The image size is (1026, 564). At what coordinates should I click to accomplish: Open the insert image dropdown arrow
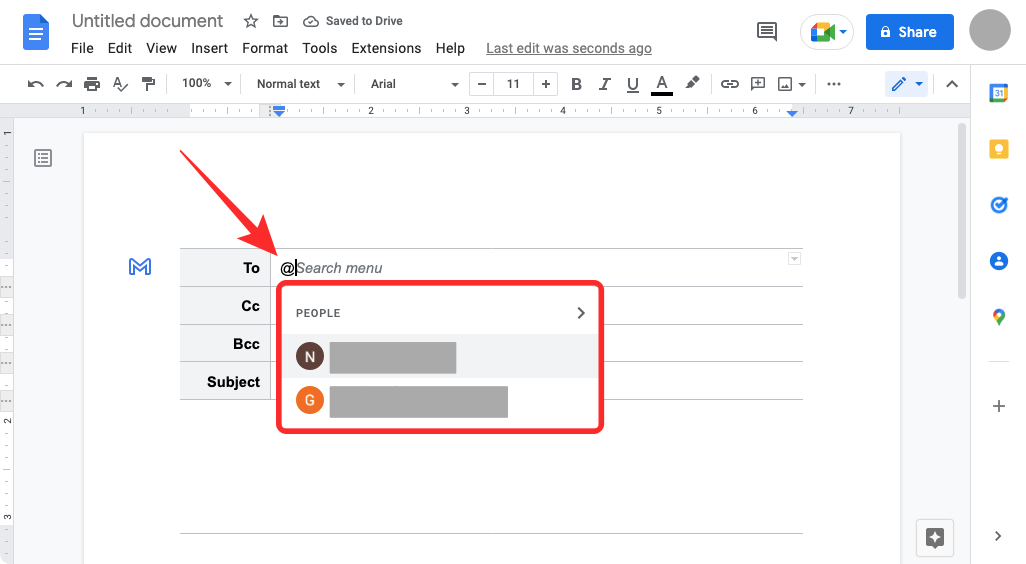802,84
